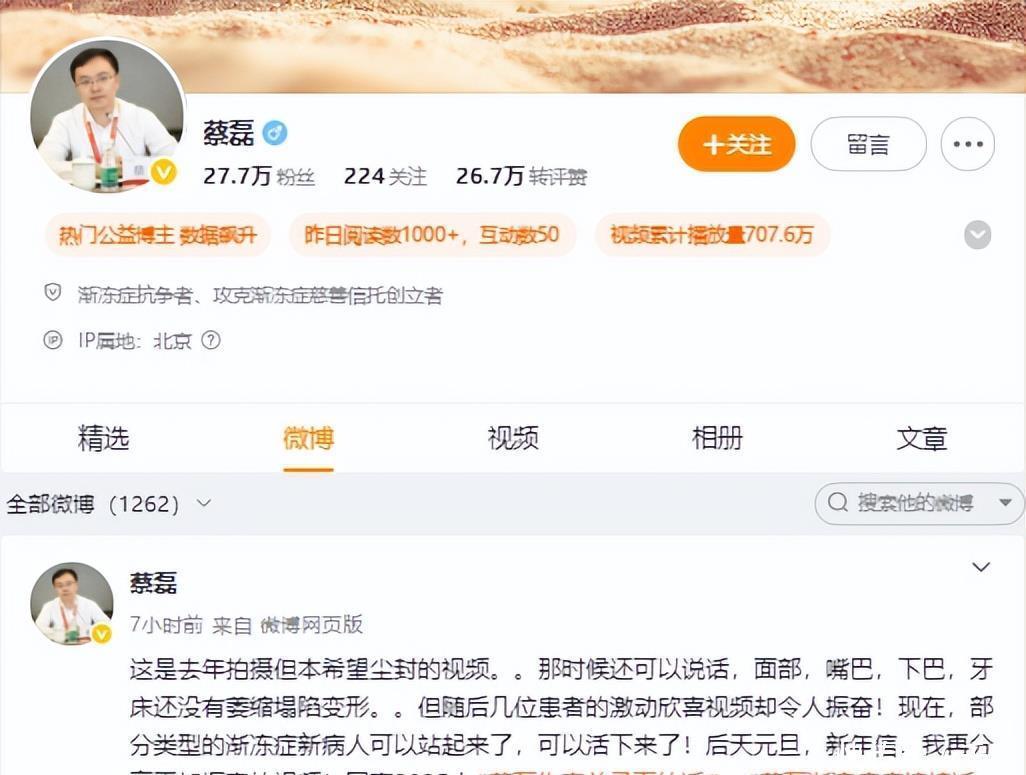
Task: Click the 27.7万 粉丝 followers count
Action: pyautogui.click(x=259, y=176)
